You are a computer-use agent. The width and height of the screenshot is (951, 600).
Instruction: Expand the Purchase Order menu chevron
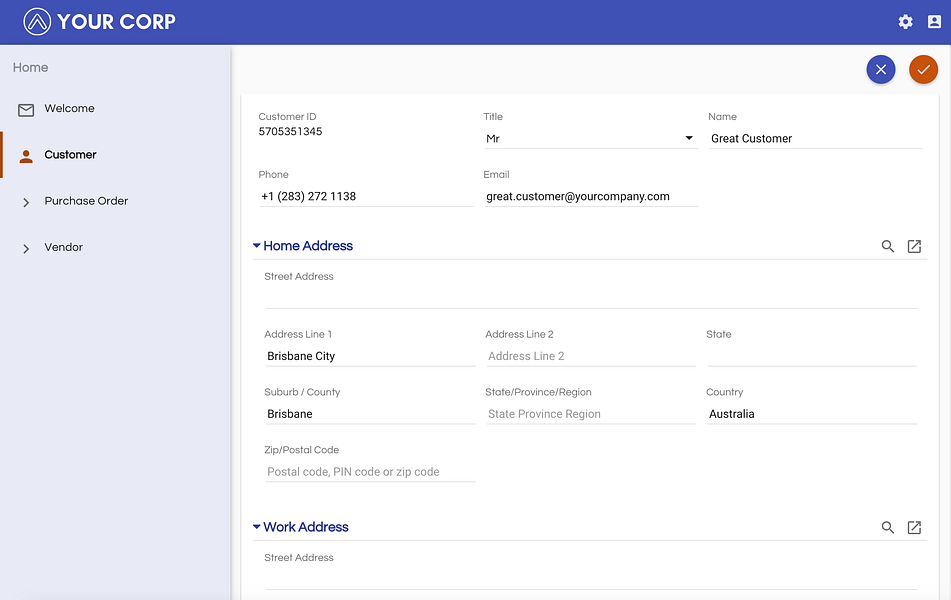[x=26, y=202]
